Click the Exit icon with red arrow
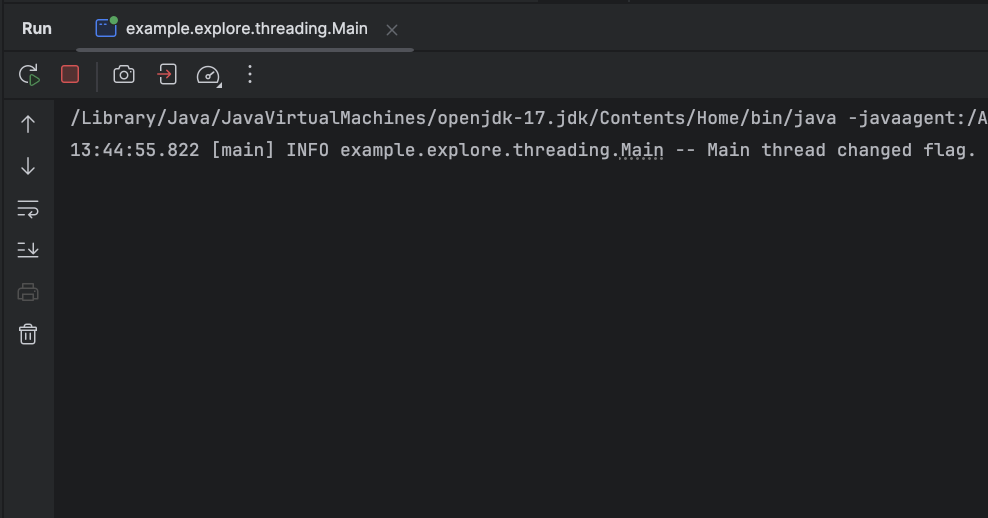This screenshot has height=518, width=988. coord(166,74)
